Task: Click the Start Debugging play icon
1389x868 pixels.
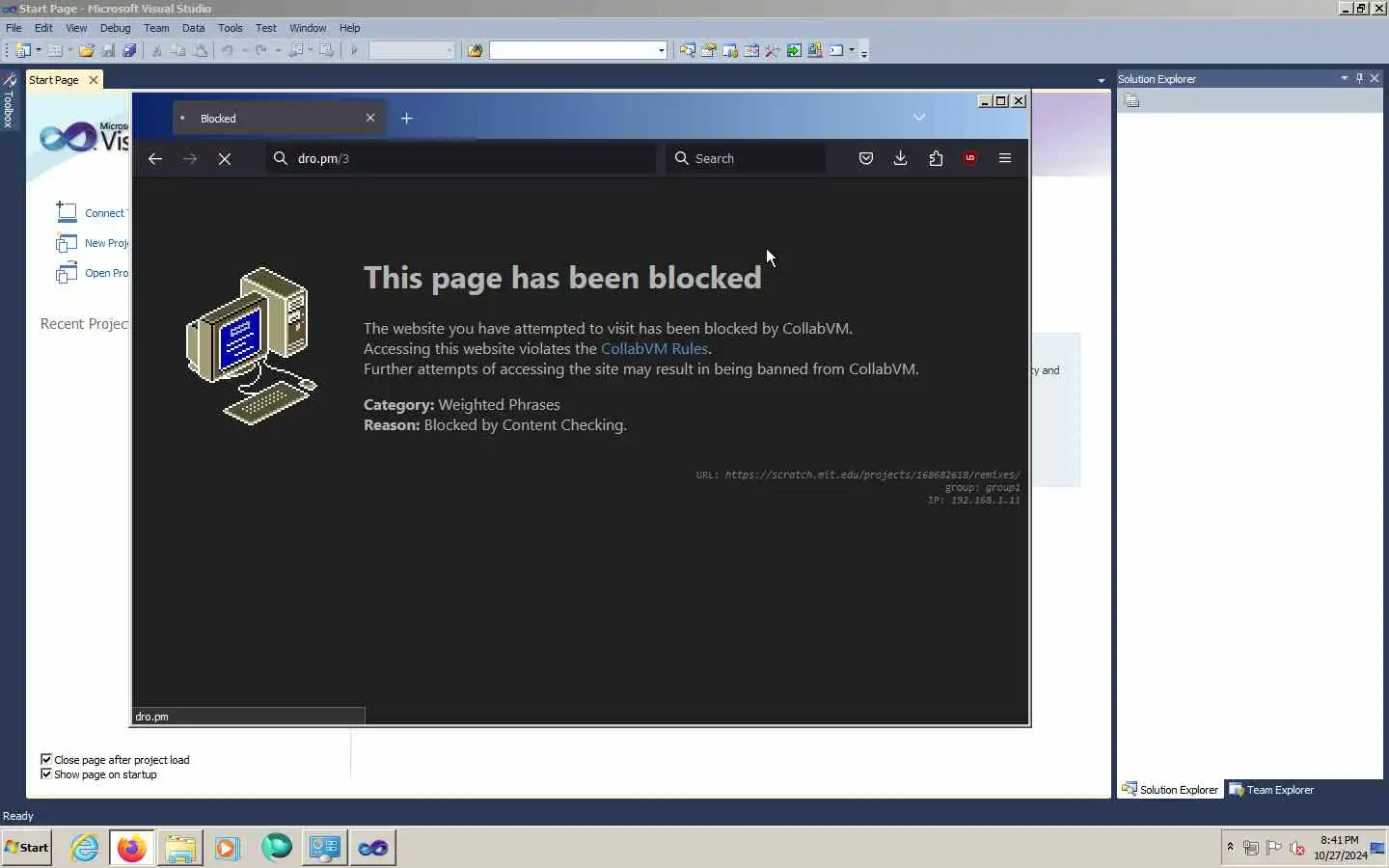Action: tap(354, 50)
